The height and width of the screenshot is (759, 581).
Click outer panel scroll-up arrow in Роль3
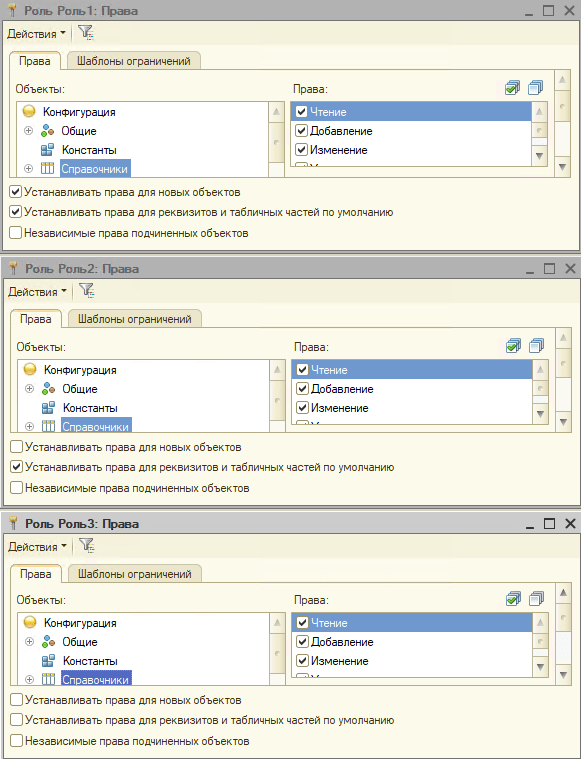(x=563, y=592)
